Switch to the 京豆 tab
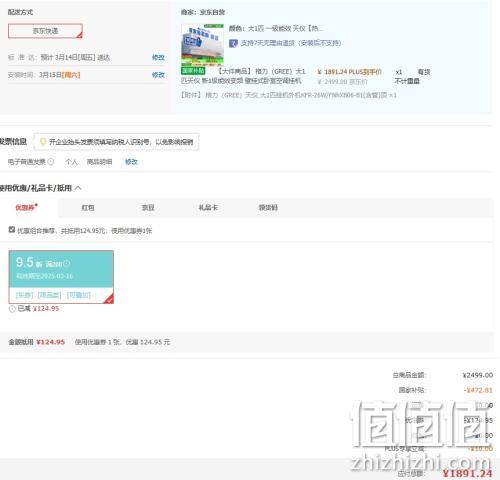This screenshot has width=500, height=480. tap(148, 208)
